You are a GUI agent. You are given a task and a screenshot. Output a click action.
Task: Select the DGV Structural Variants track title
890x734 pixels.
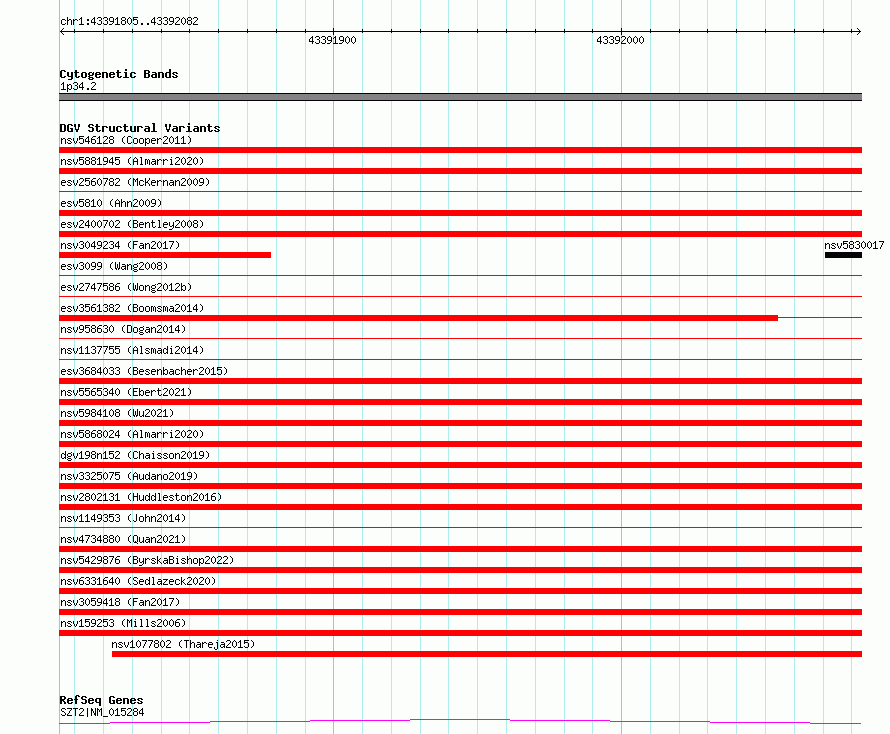point(140,128)
